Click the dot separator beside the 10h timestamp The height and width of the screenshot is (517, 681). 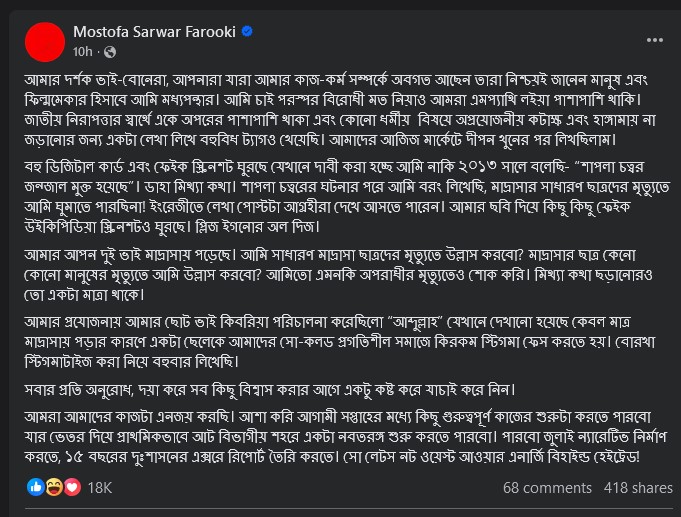pos(98,52)
